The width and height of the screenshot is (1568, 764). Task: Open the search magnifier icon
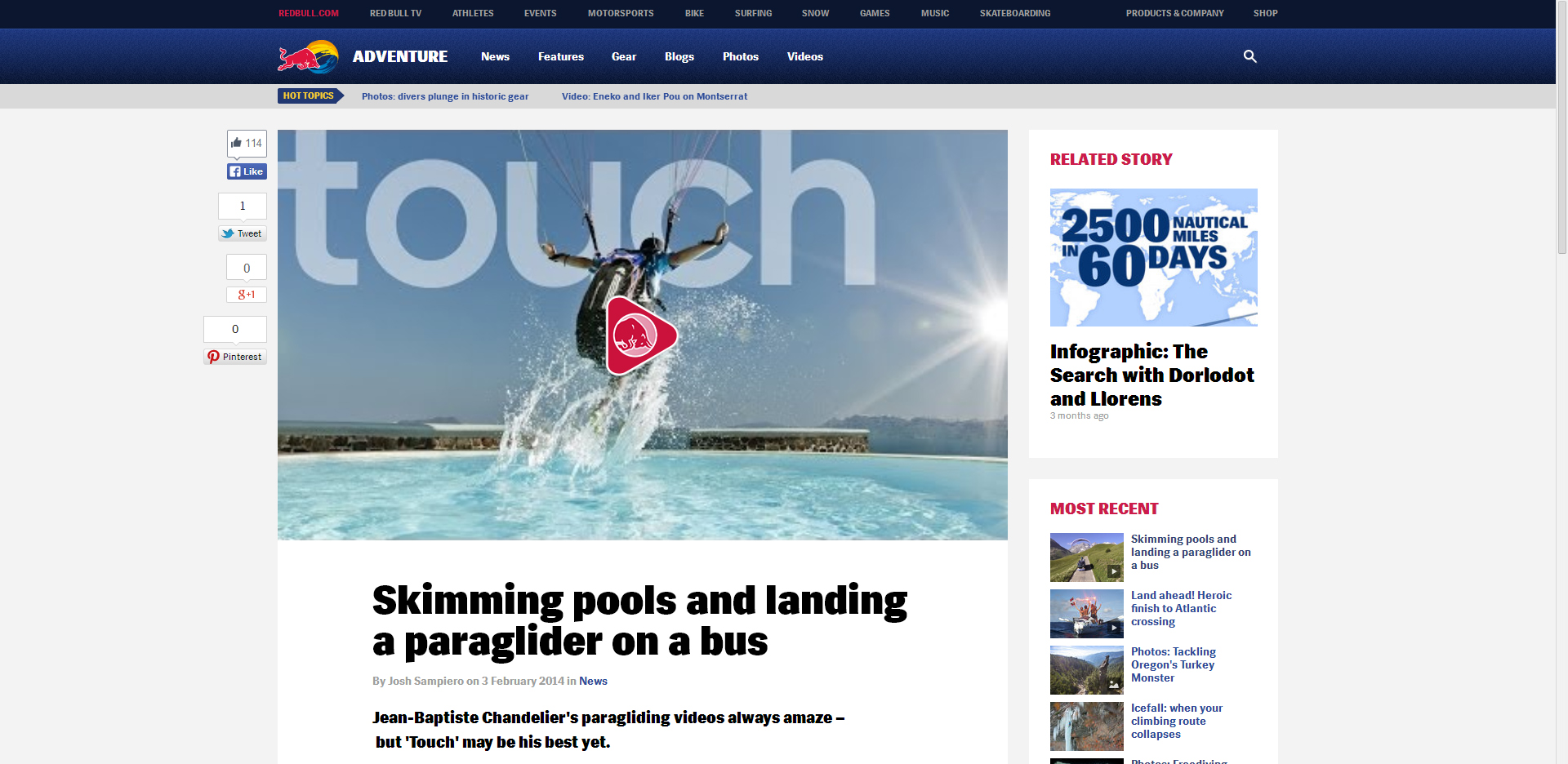tap(1249, 56)
